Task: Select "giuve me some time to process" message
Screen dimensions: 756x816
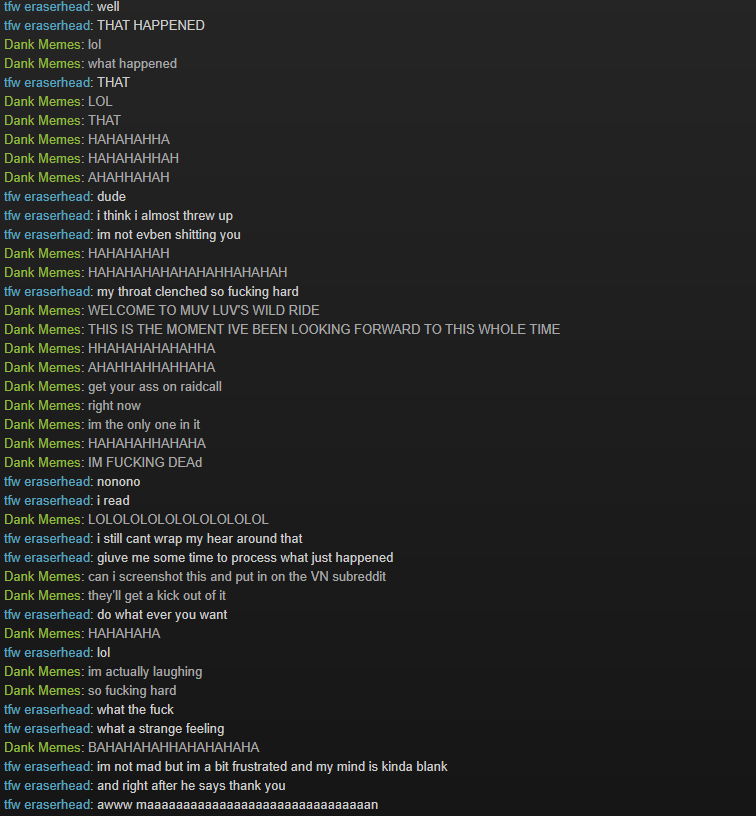Action: pyautogui.click(x=245, y=557)
